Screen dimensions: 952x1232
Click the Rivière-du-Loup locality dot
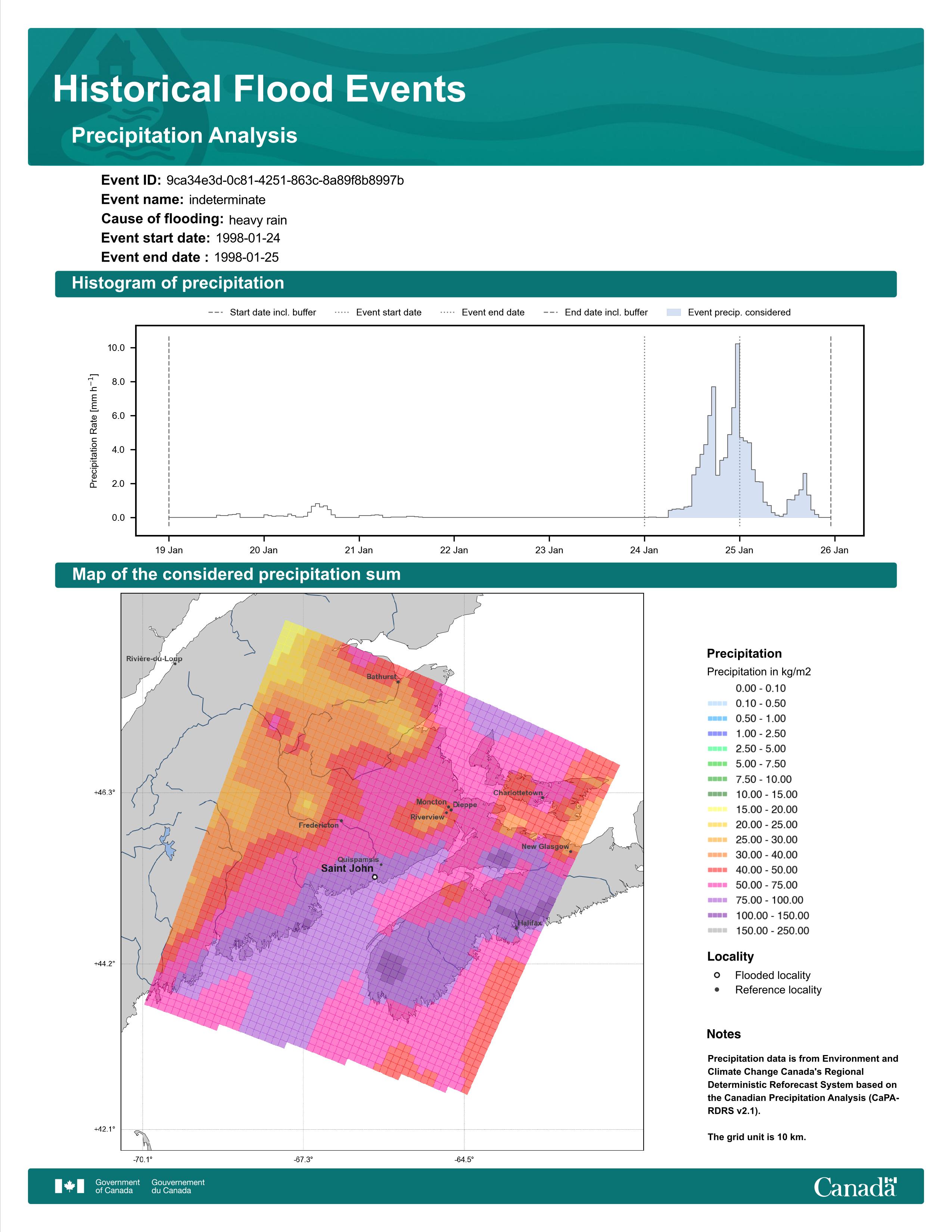point(175,663)
